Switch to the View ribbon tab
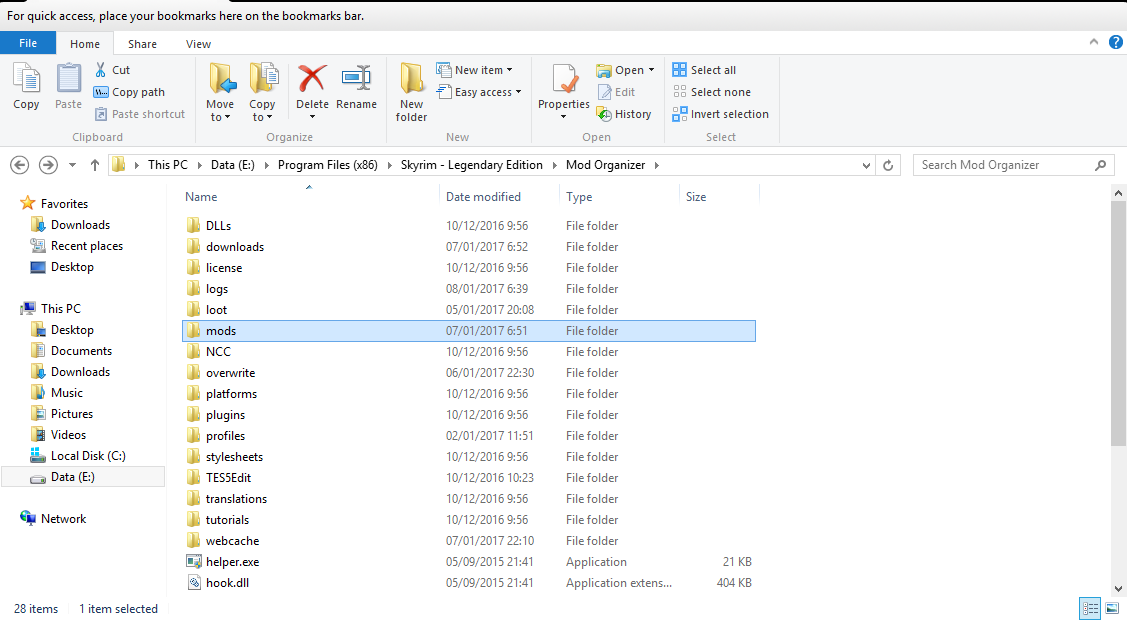The height and width of the screenshot is (640, 1127). coord(198,44)
